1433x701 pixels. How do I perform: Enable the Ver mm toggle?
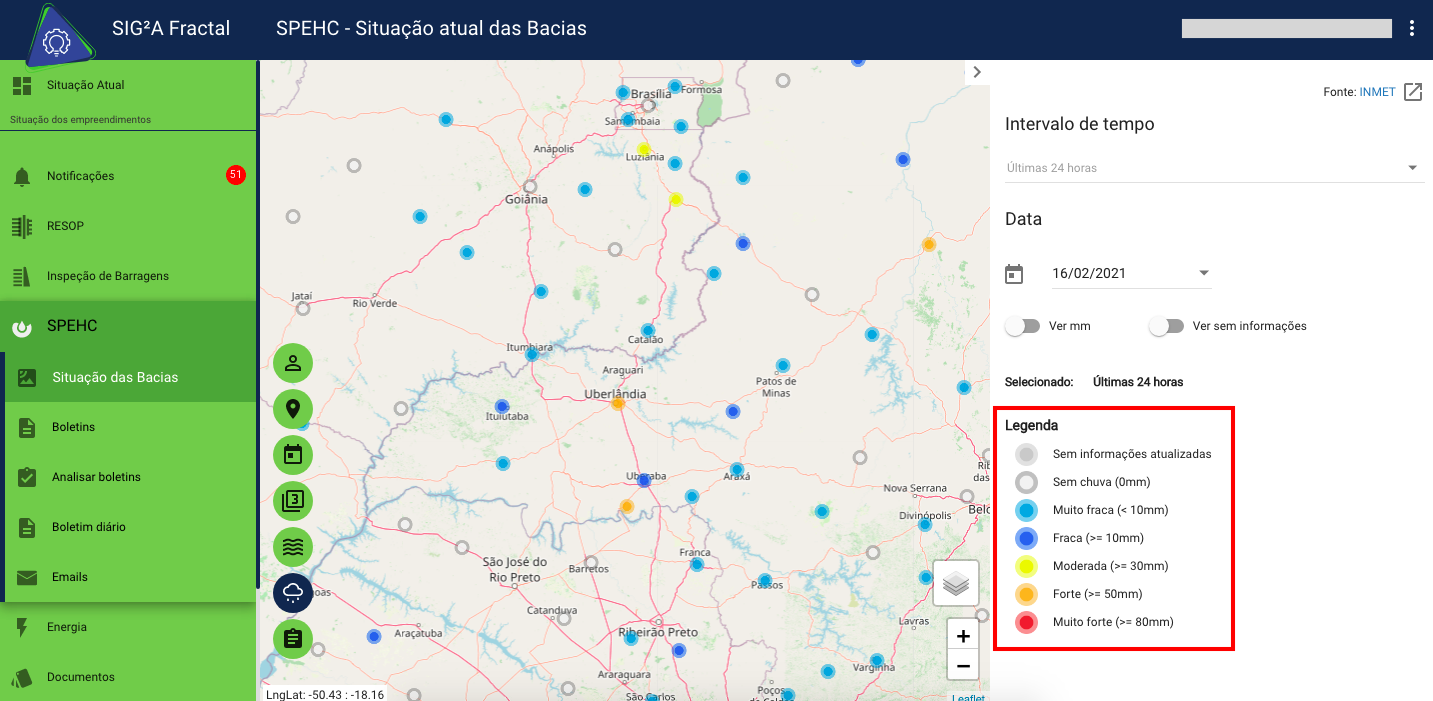(x=1023, y=326)
